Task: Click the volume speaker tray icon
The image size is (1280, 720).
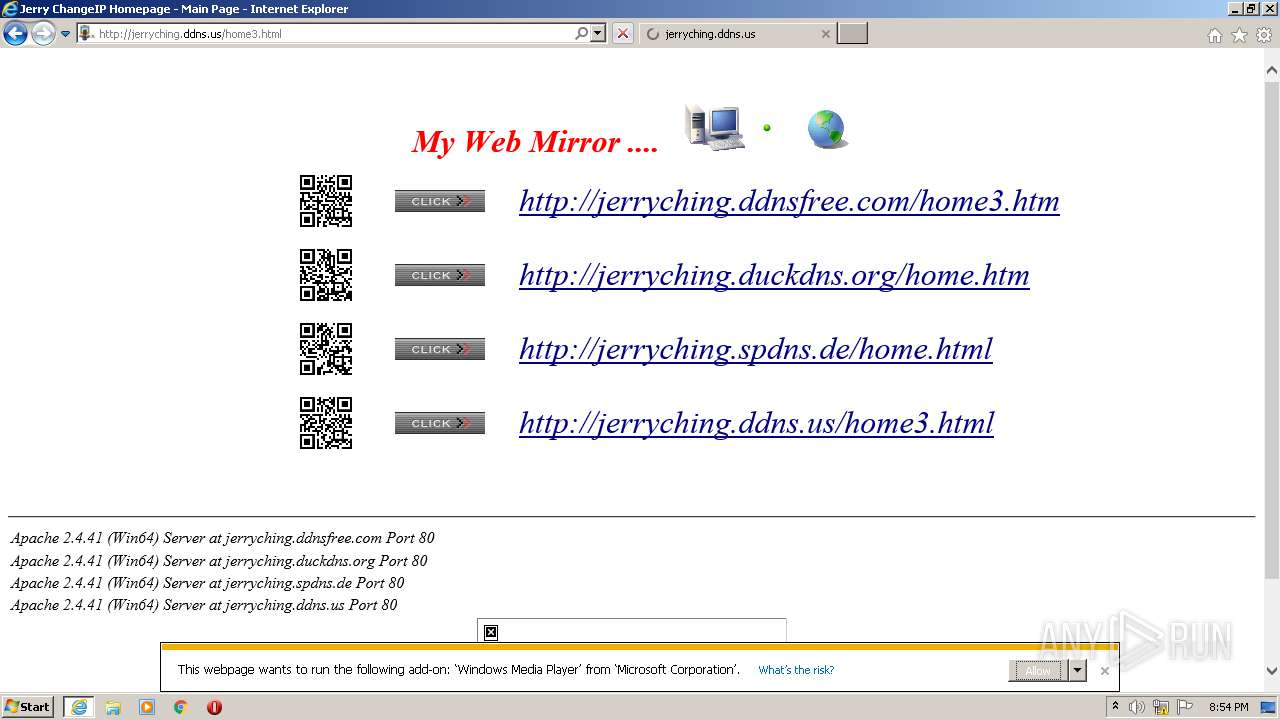Action: pyautogui.click(x=1137, y=707)
